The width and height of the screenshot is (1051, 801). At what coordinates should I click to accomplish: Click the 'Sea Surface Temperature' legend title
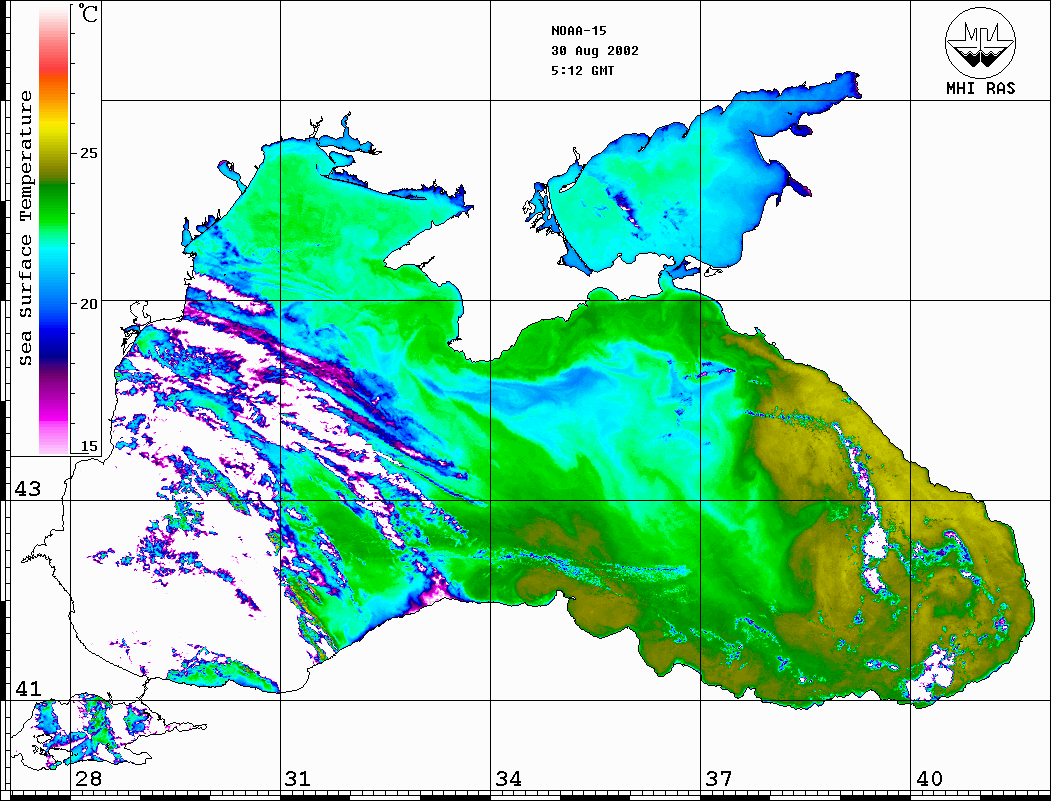(x=25, y=229)
